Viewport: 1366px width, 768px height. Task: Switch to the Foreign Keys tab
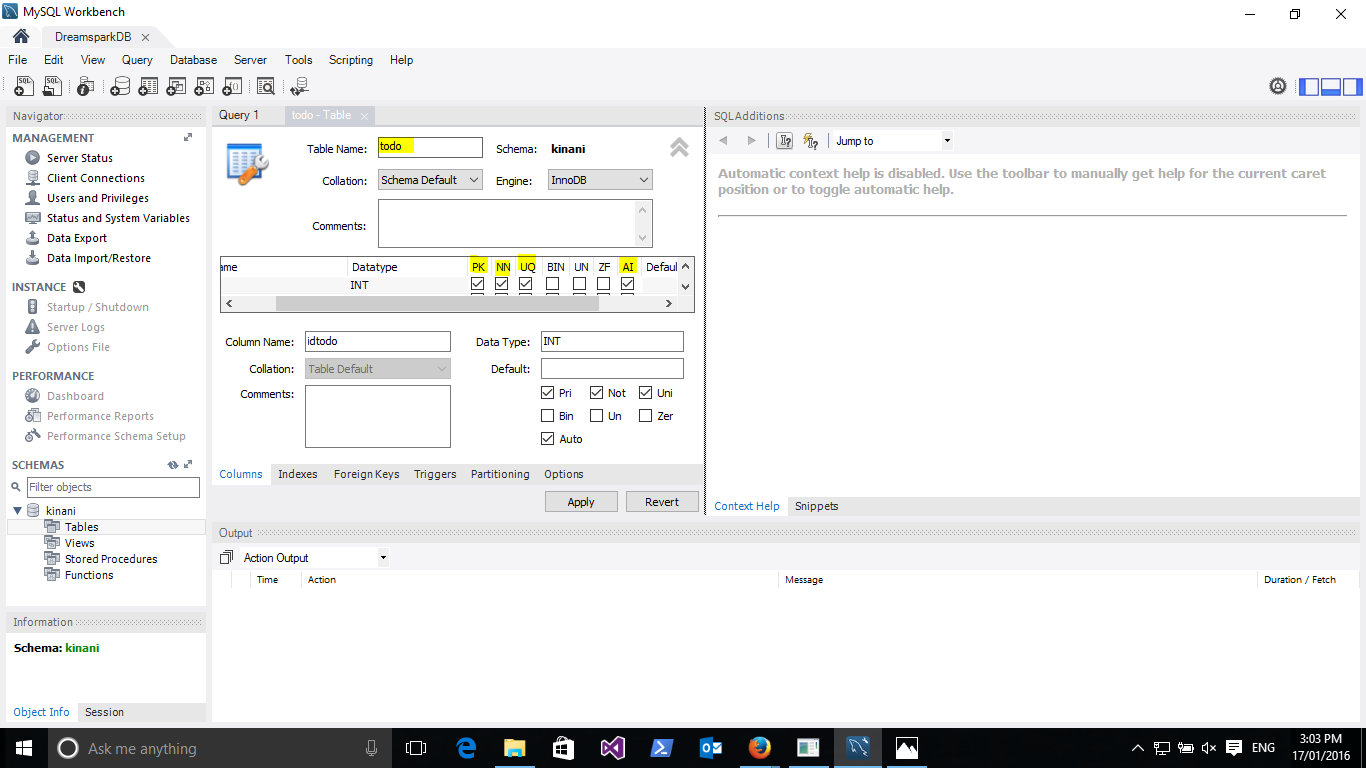(366, 474)
